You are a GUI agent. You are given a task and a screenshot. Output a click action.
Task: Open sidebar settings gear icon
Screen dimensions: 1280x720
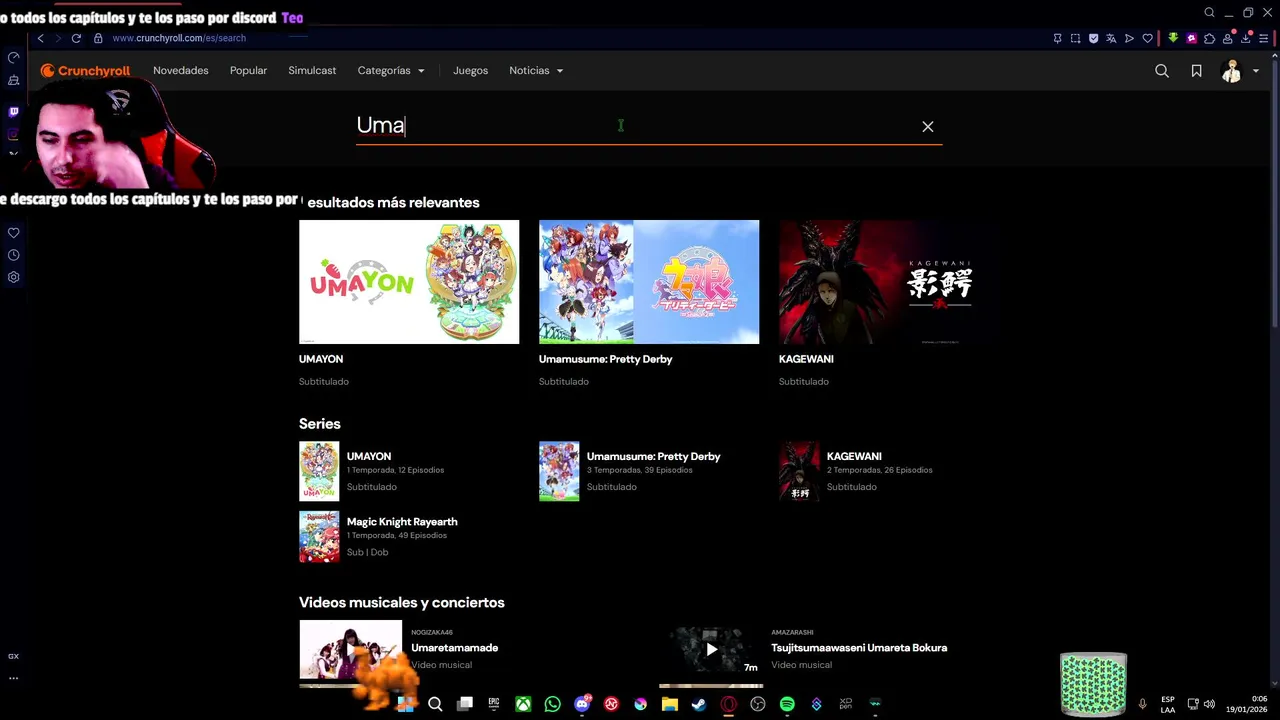click(13, 277)
